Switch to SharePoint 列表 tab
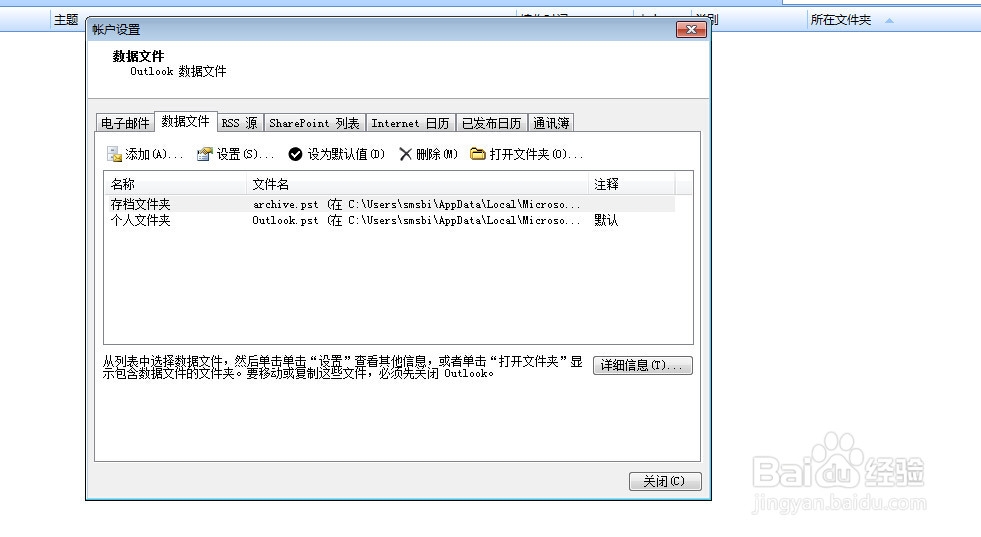The image size is (981, 537). pyautogui.click(x=314, y=123)
